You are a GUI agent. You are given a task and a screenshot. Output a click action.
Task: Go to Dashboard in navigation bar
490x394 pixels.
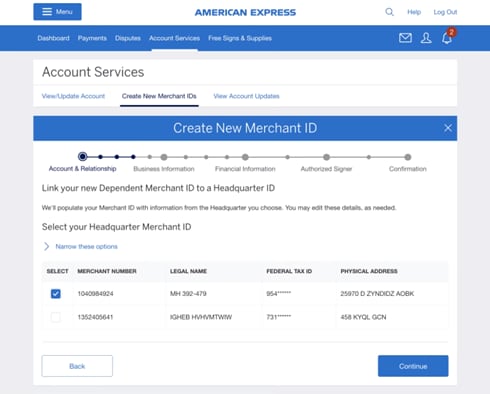tap(53, 38)
